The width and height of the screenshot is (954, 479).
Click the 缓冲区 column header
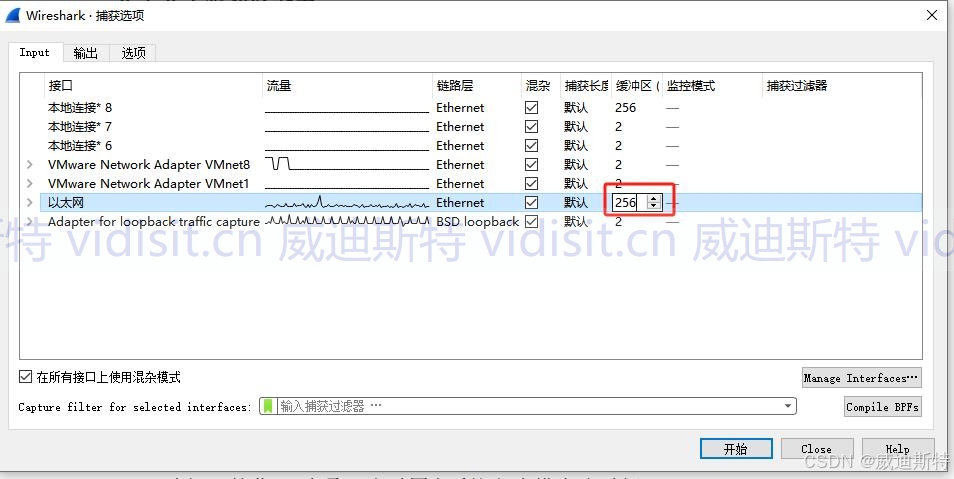coord(637,86)
